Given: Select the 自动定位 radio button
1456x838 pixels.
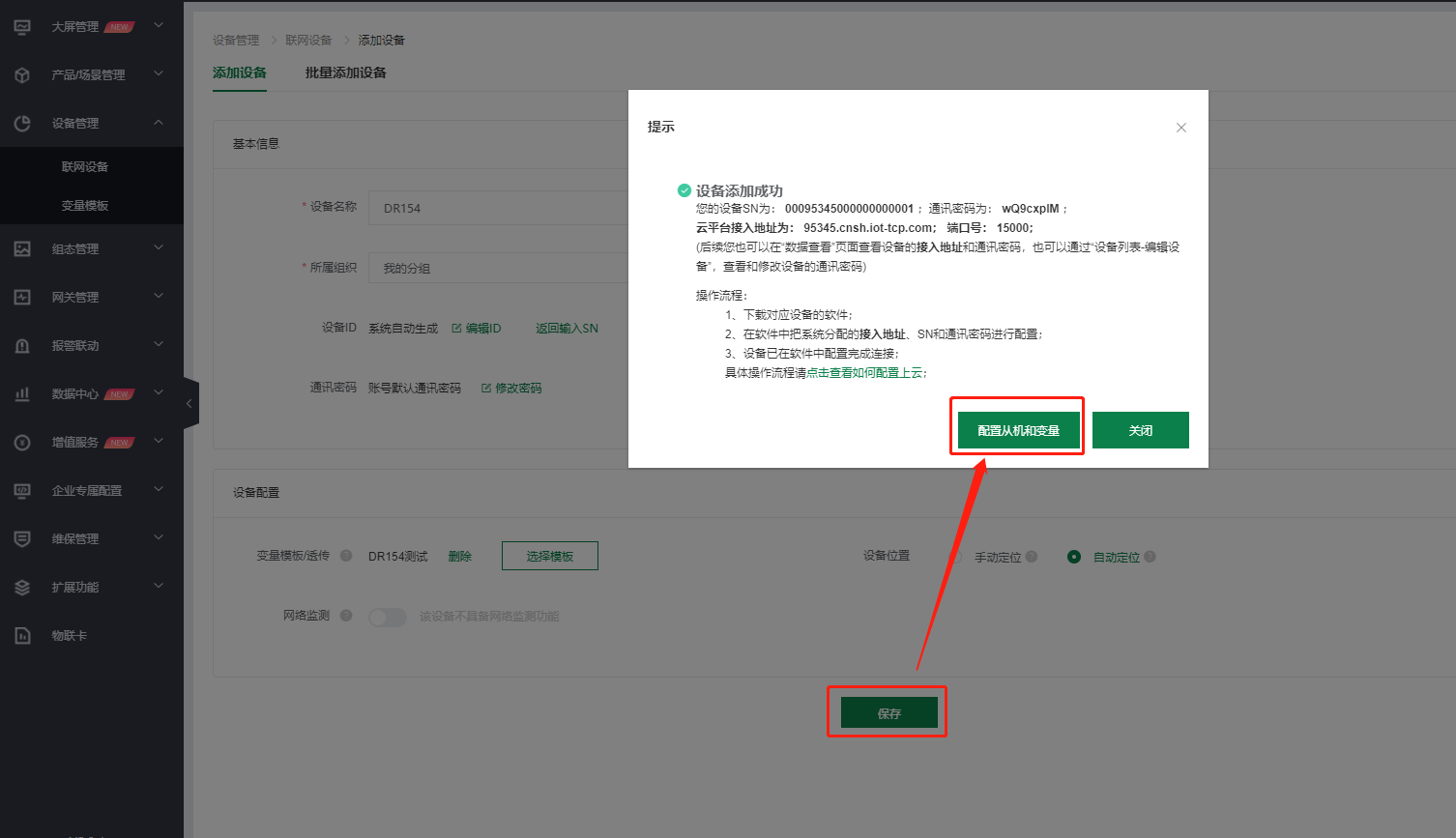Looking at the screenshot, I should coord(1073,557).
